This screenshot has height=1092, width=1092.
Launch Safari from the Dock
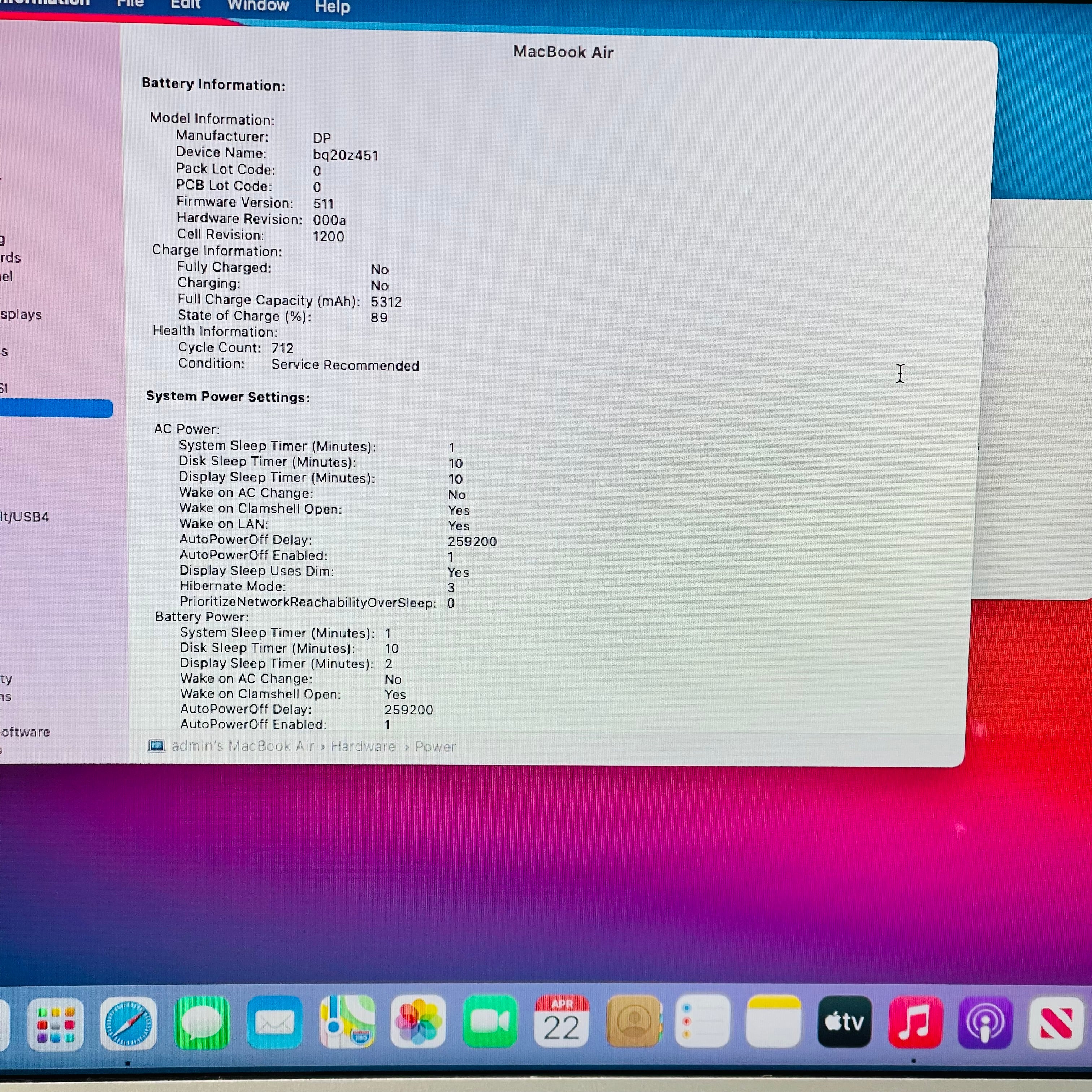click(128, 1024)
